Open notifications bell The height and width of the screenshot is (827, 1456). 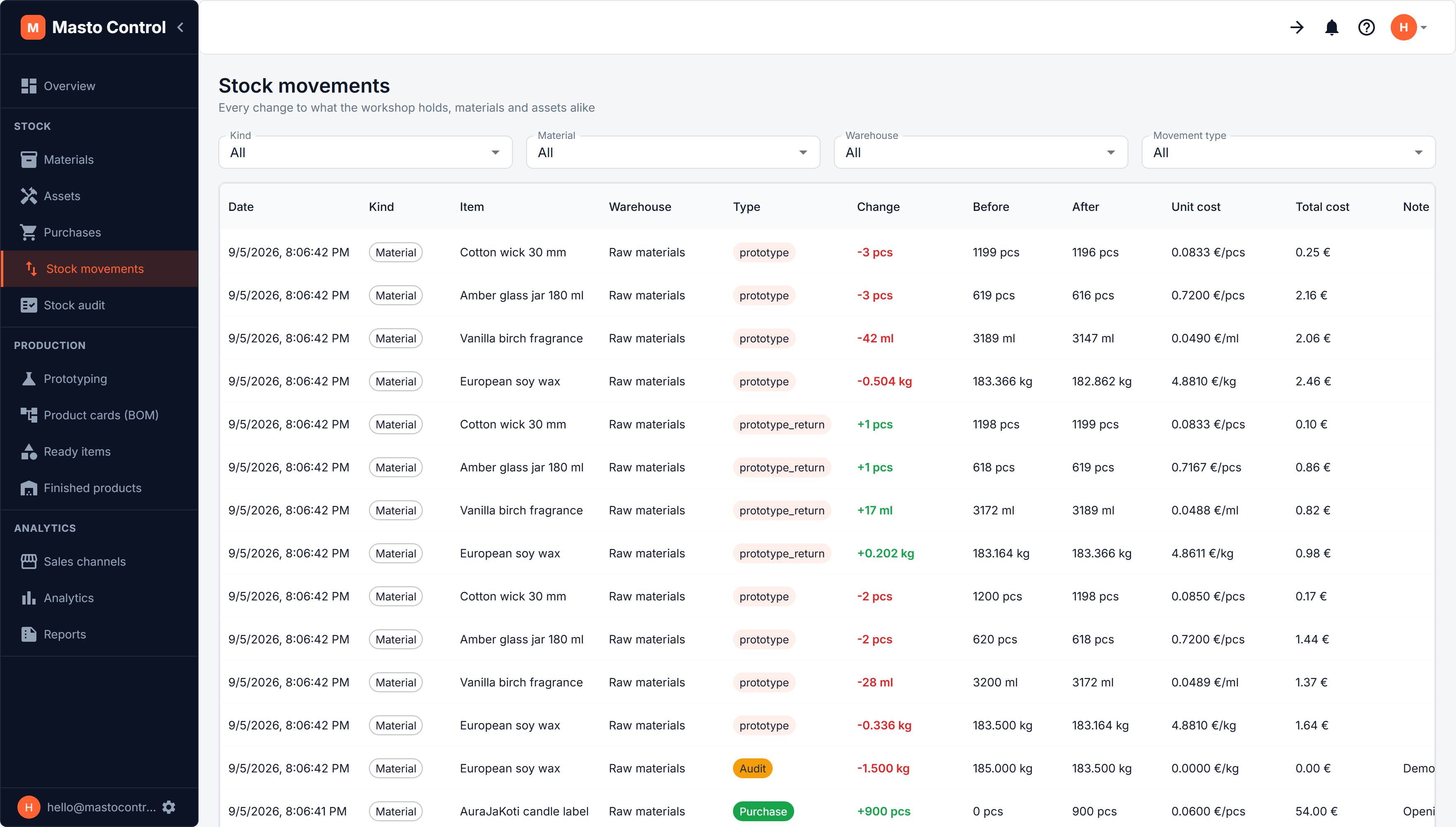tap(1331, 27)
